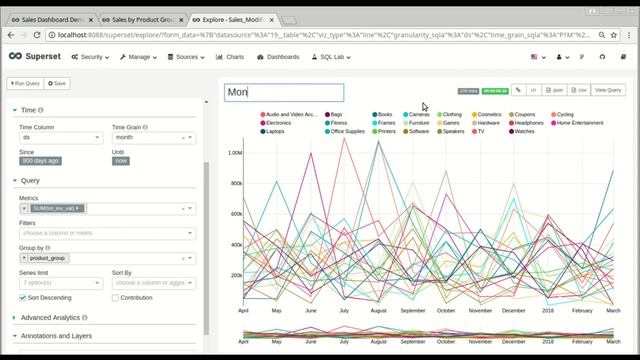This screenshot has height=360, width=640.
Task: Toggle Laptops series in legend
Action: point(272,131)
